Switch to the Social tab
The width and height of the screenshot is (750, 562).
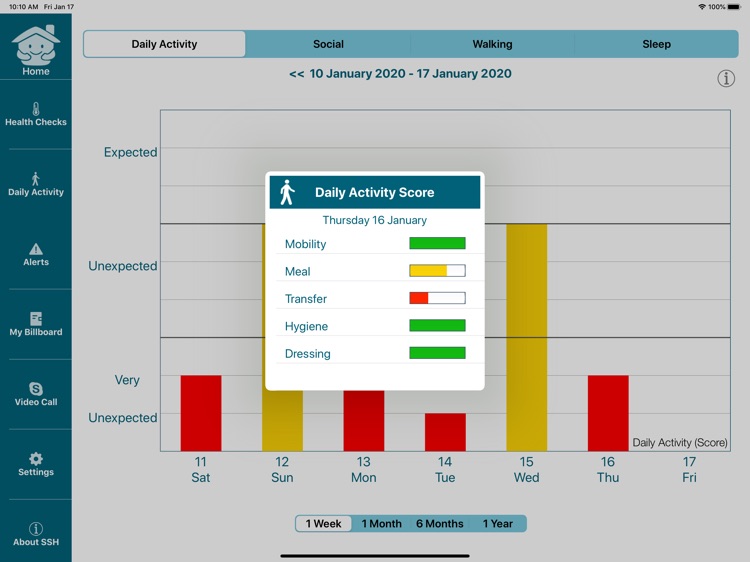pyautogui.click(x=328, y=44)
